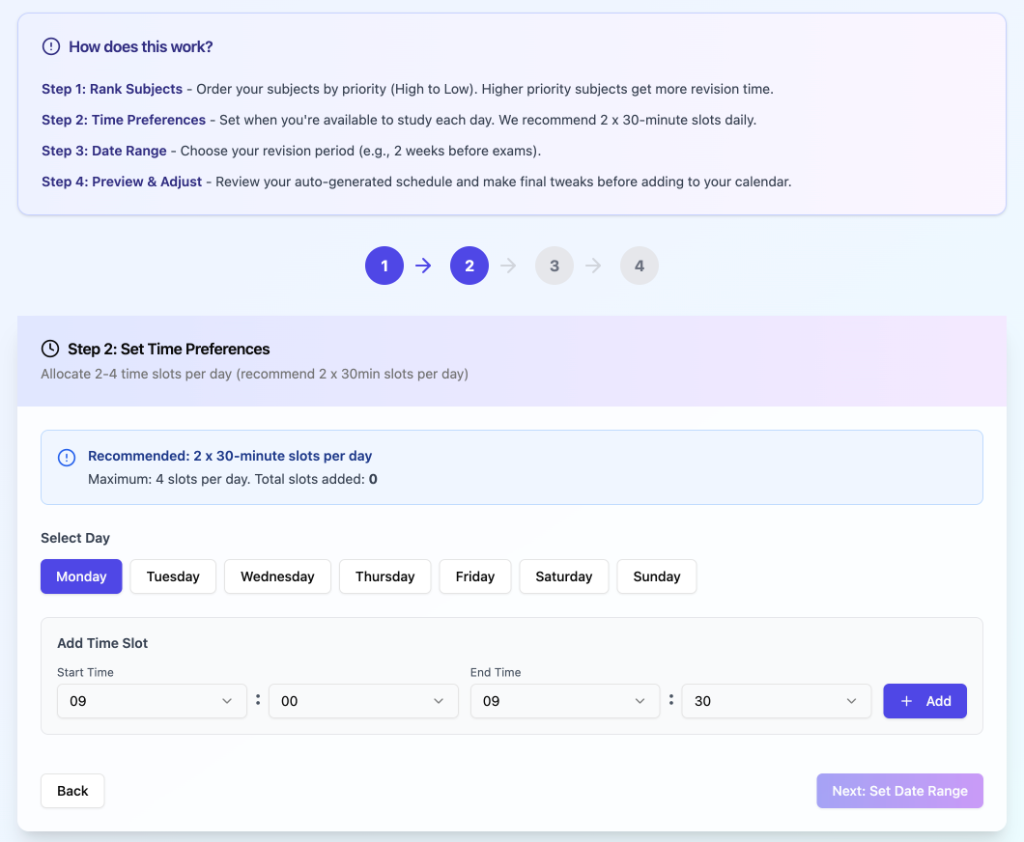Go back with the Back button
This screenshot has width=1024, height=842.
(x=72, y=790)
